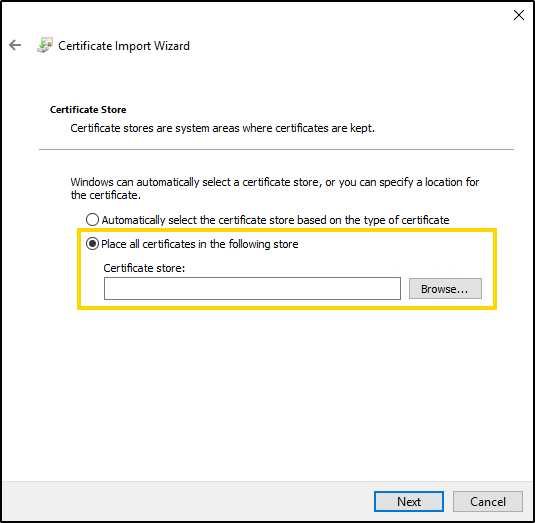The width and height of the screenshot is (535, 523).
Task: Click the 'Automatically select the certificate store' label text
Action: [275, 220]
